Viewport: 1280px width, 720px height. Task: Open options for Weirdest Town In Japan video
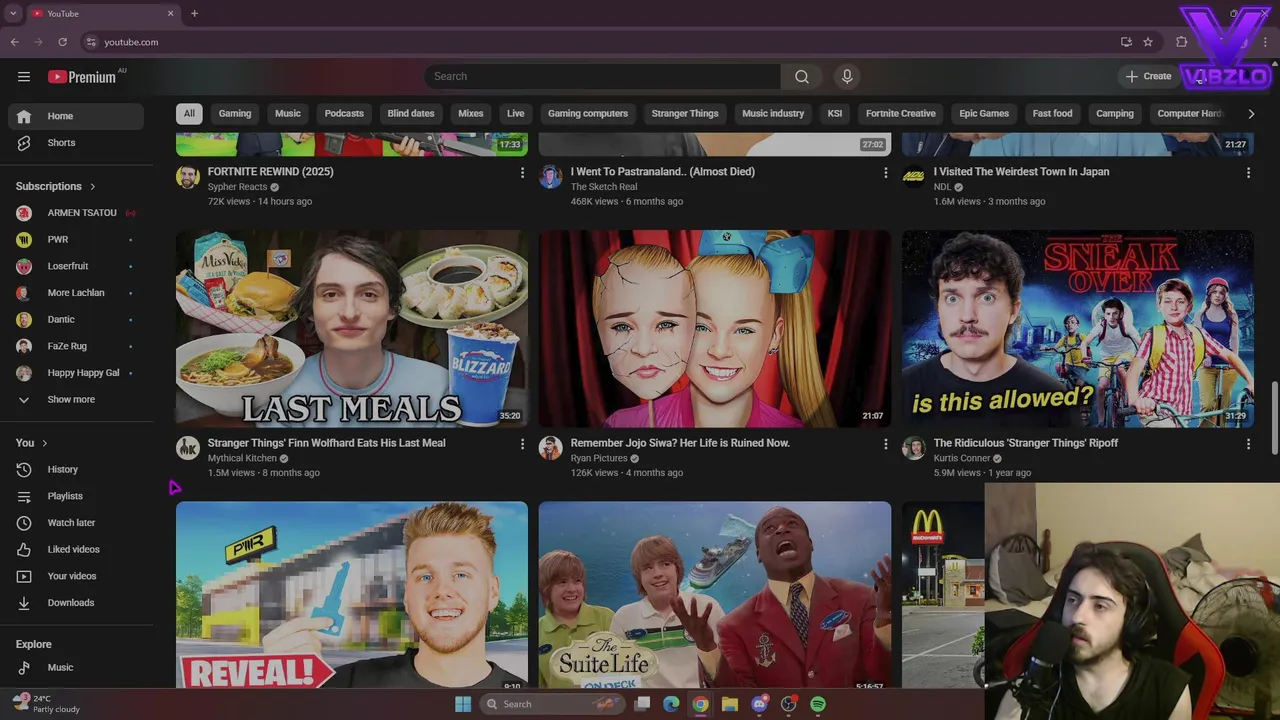(x=1248, y=173)
